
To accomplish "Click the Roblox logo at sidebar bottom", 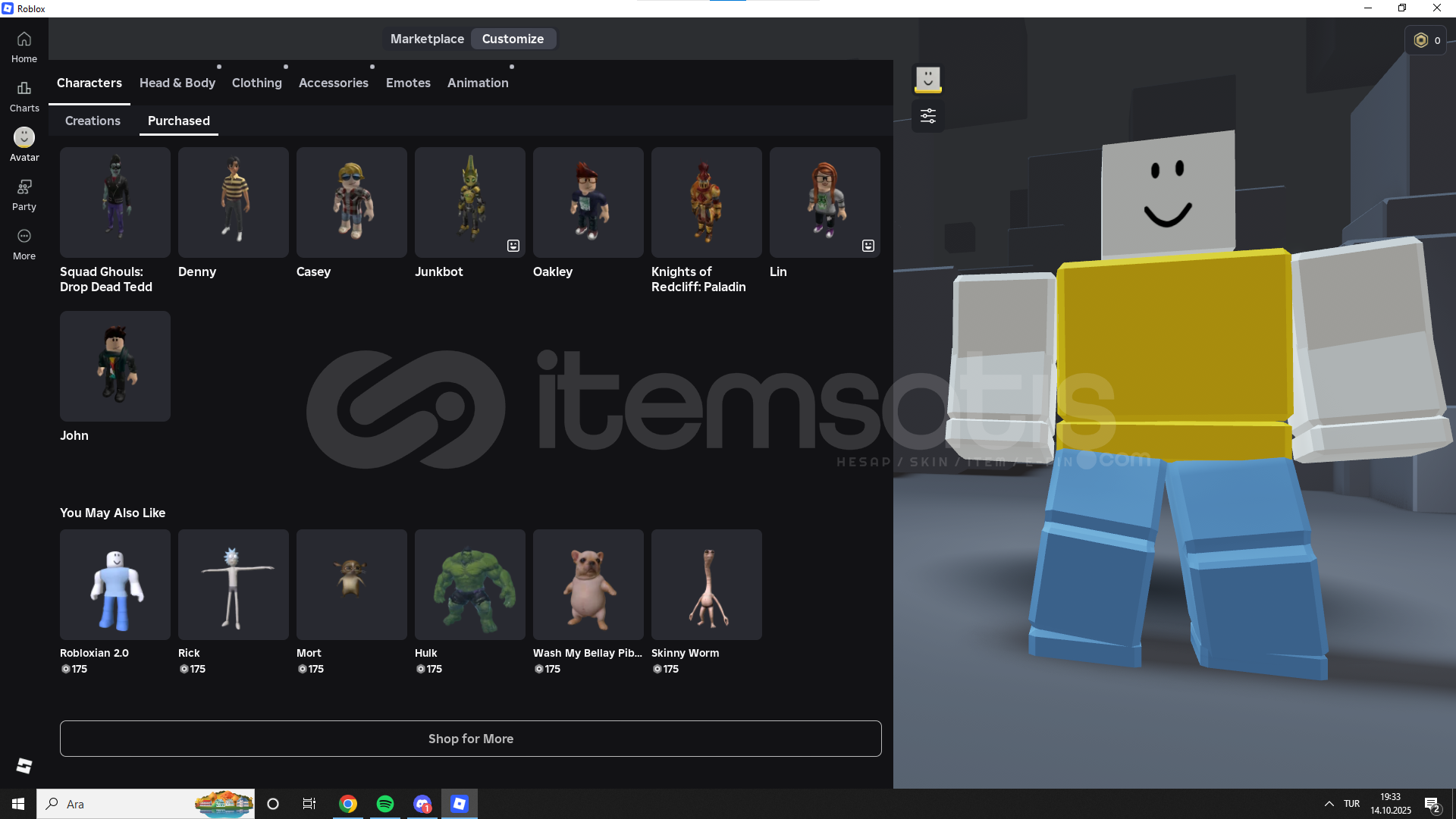I will pyautogui.click(x=24, y=766).
